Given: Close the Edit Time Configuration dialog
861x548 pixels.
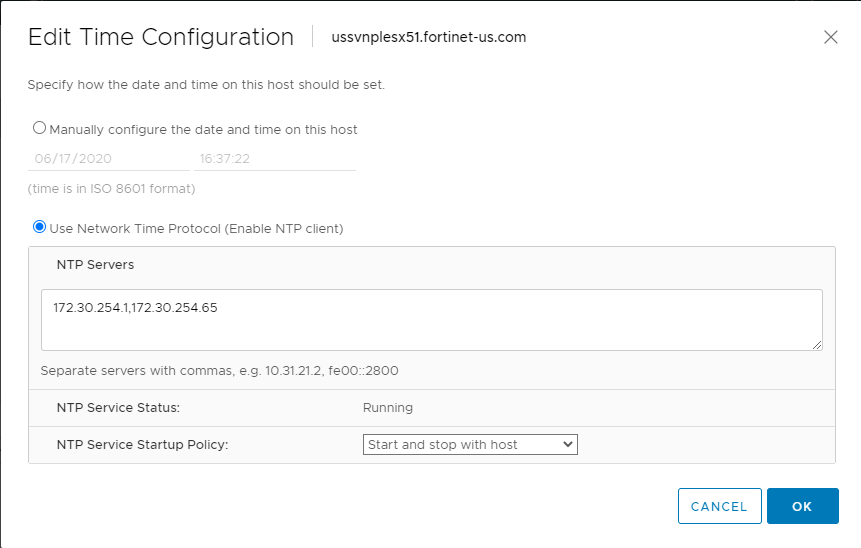Looking at the screenshot, I should (830, 37).
